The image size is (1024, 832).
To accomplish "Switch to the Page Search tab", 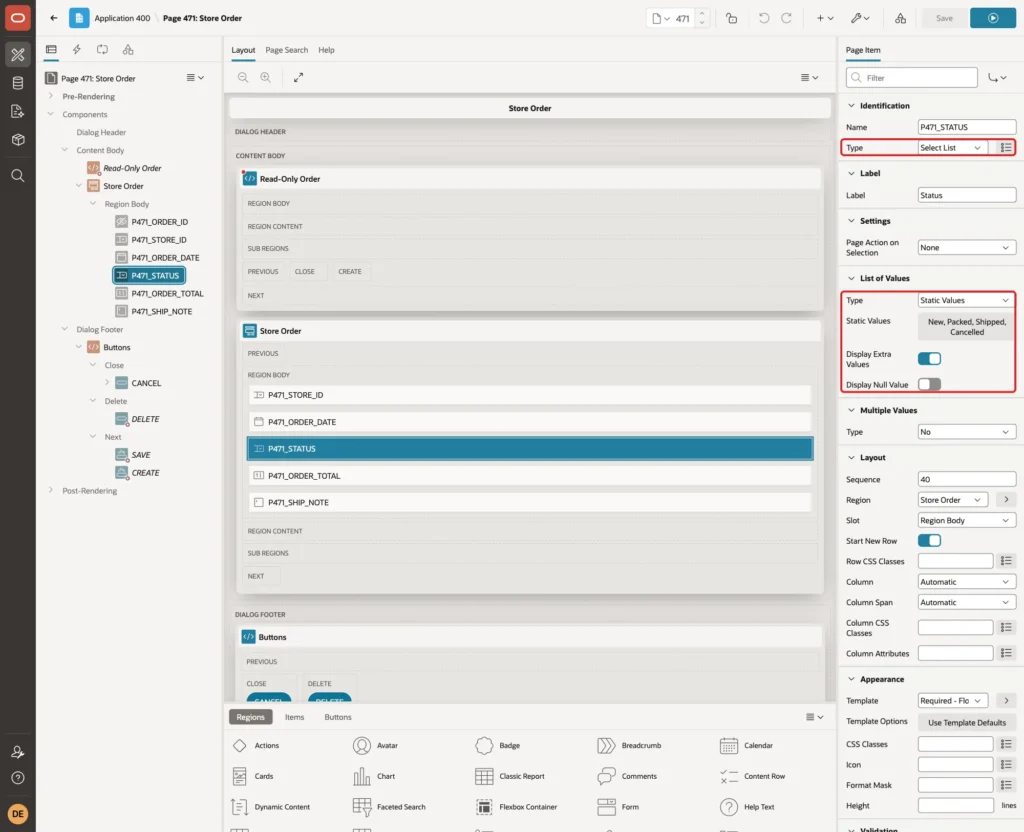I will pos(286,50).
